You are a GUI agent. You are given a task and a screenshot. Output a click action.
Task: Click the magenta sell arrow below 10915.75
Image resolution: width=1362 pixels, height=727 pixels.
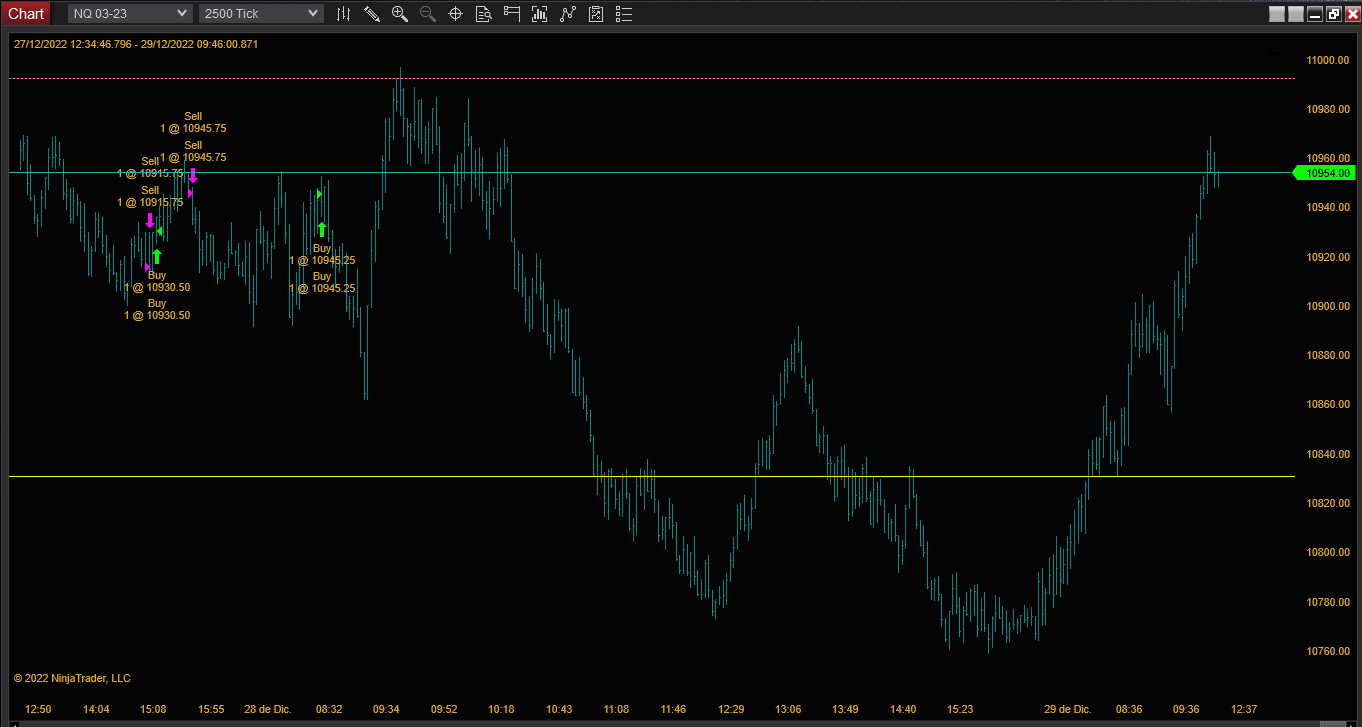pyautogui.click(x=150, y=220)
